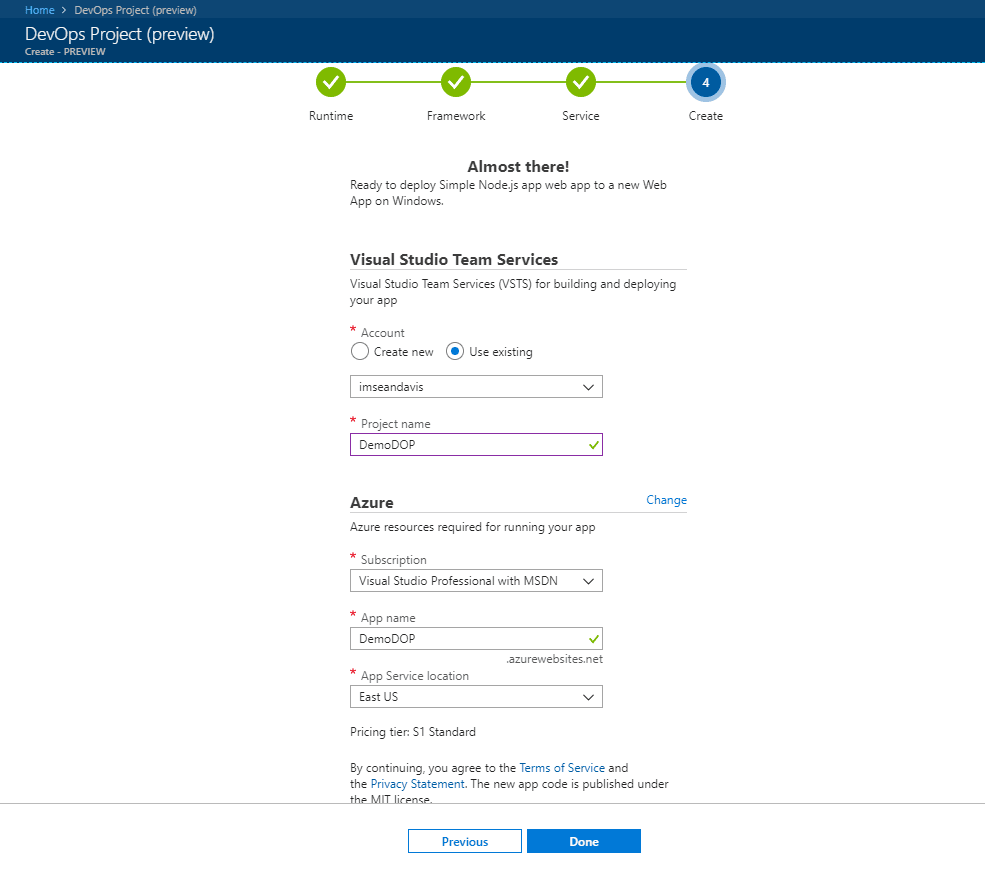Viewport: 985px width, 871px height.
Task: Open the imseandavis account dropdown
Action: point(476,387)
